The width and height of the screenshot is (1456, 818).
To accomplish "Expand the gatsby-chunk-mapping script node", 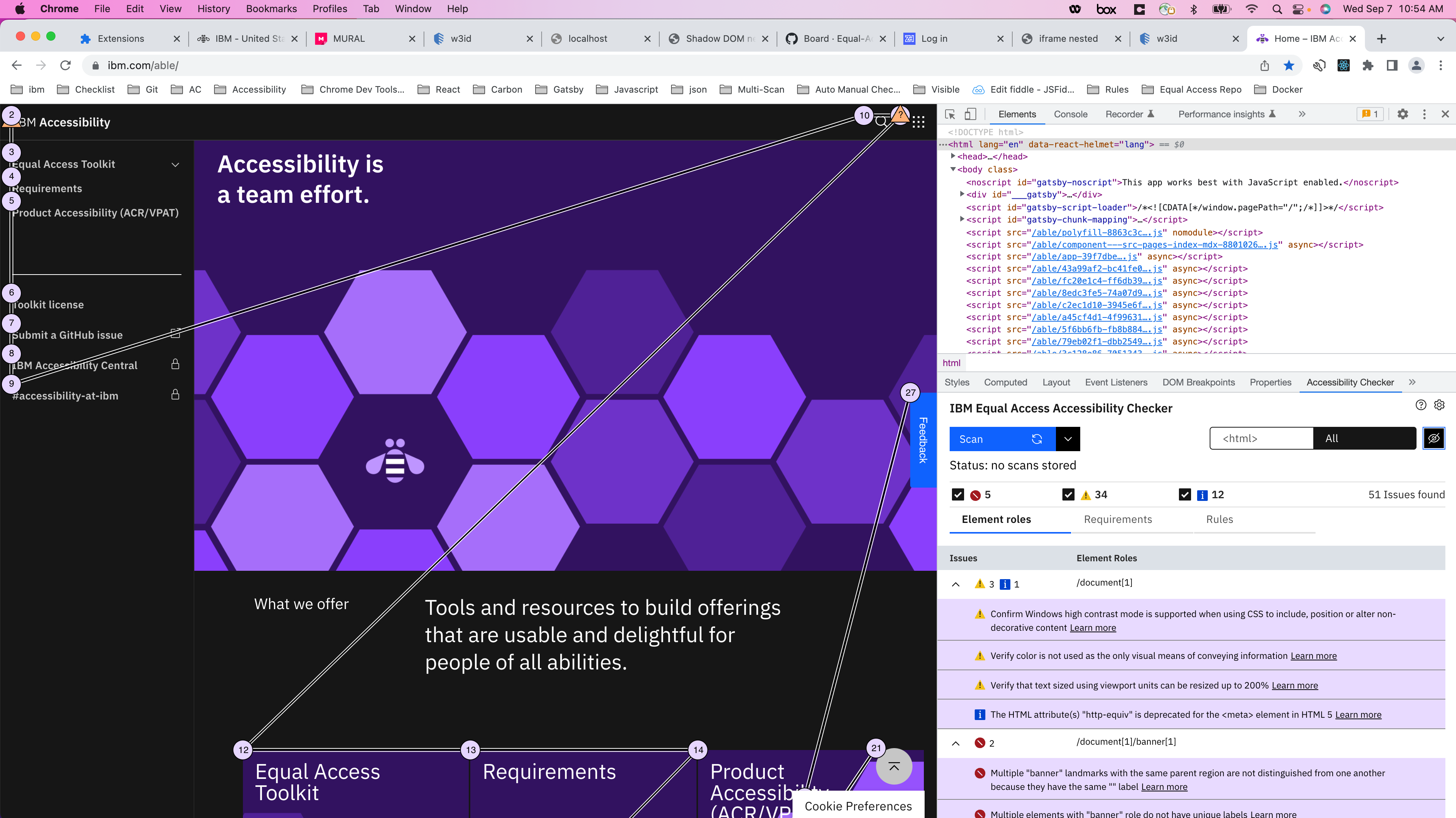I will tap(963, 219).
